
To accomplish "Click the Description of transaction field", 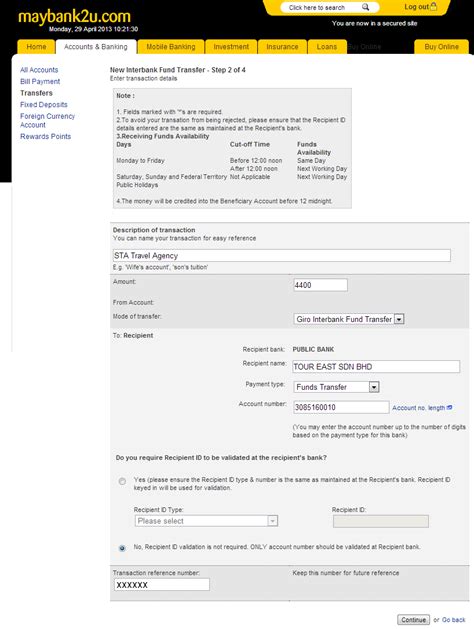I will pyautogui.click(x=282, y=256).
